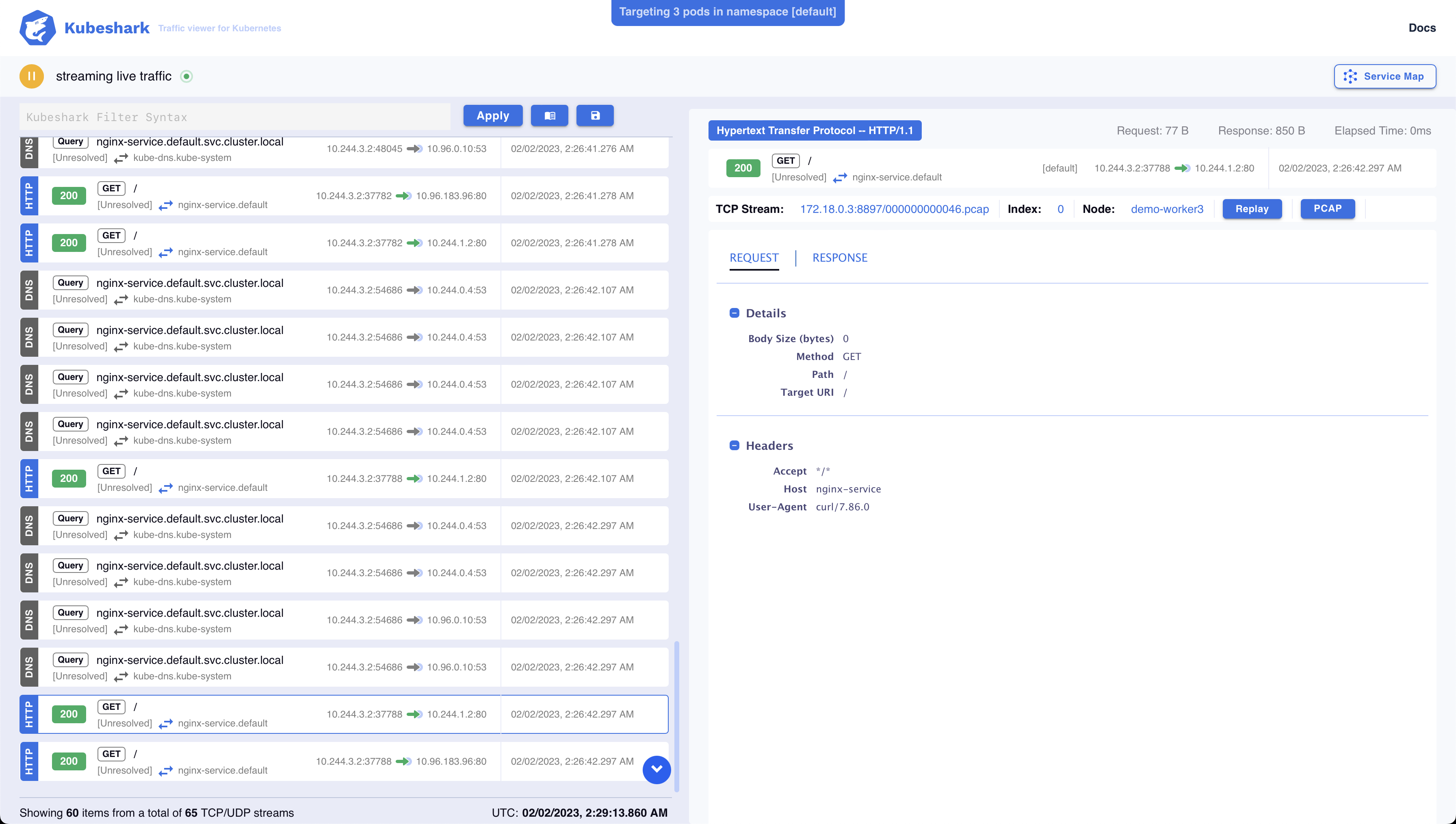The image size is (1456, 824).
Task: Click the Hypertext Transfer Protocol HTTP/1.1 label
Action: [x=814, y=130]
